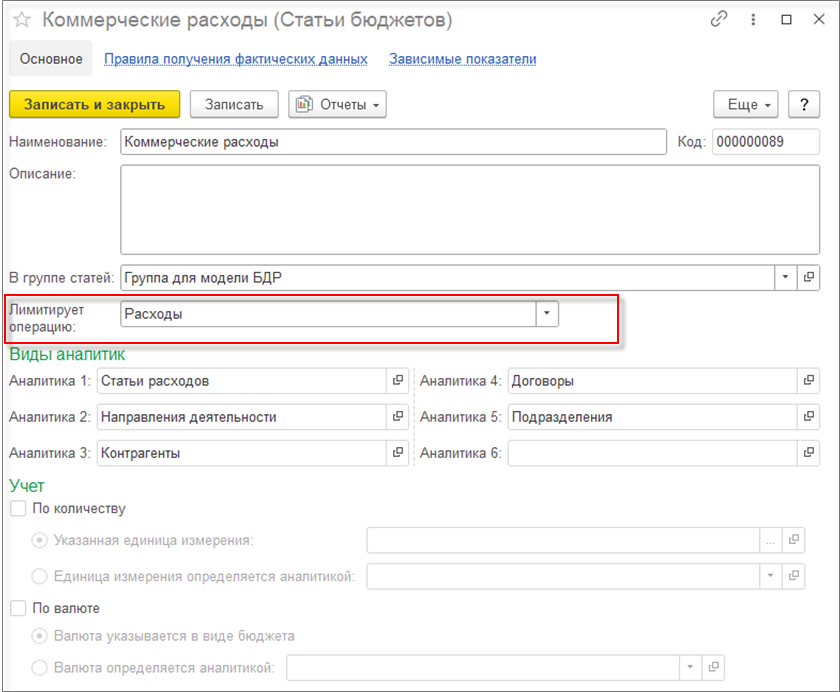The image size is (840, 692).
Task: Click the open icon for Аналитика 4
Action: [x=807, y=380]
